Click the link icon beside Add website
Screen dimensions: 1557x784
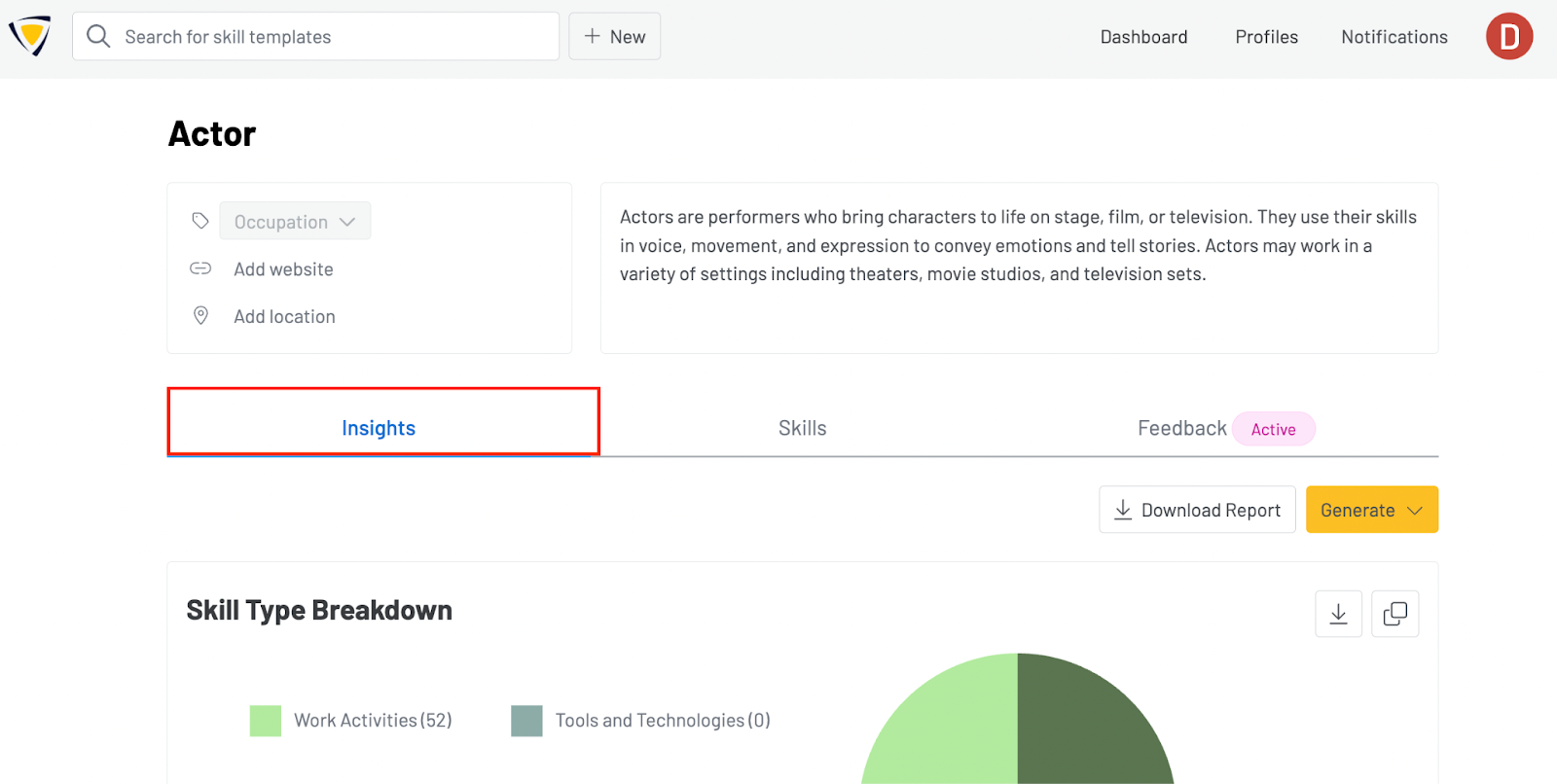(x=200, y=268)
